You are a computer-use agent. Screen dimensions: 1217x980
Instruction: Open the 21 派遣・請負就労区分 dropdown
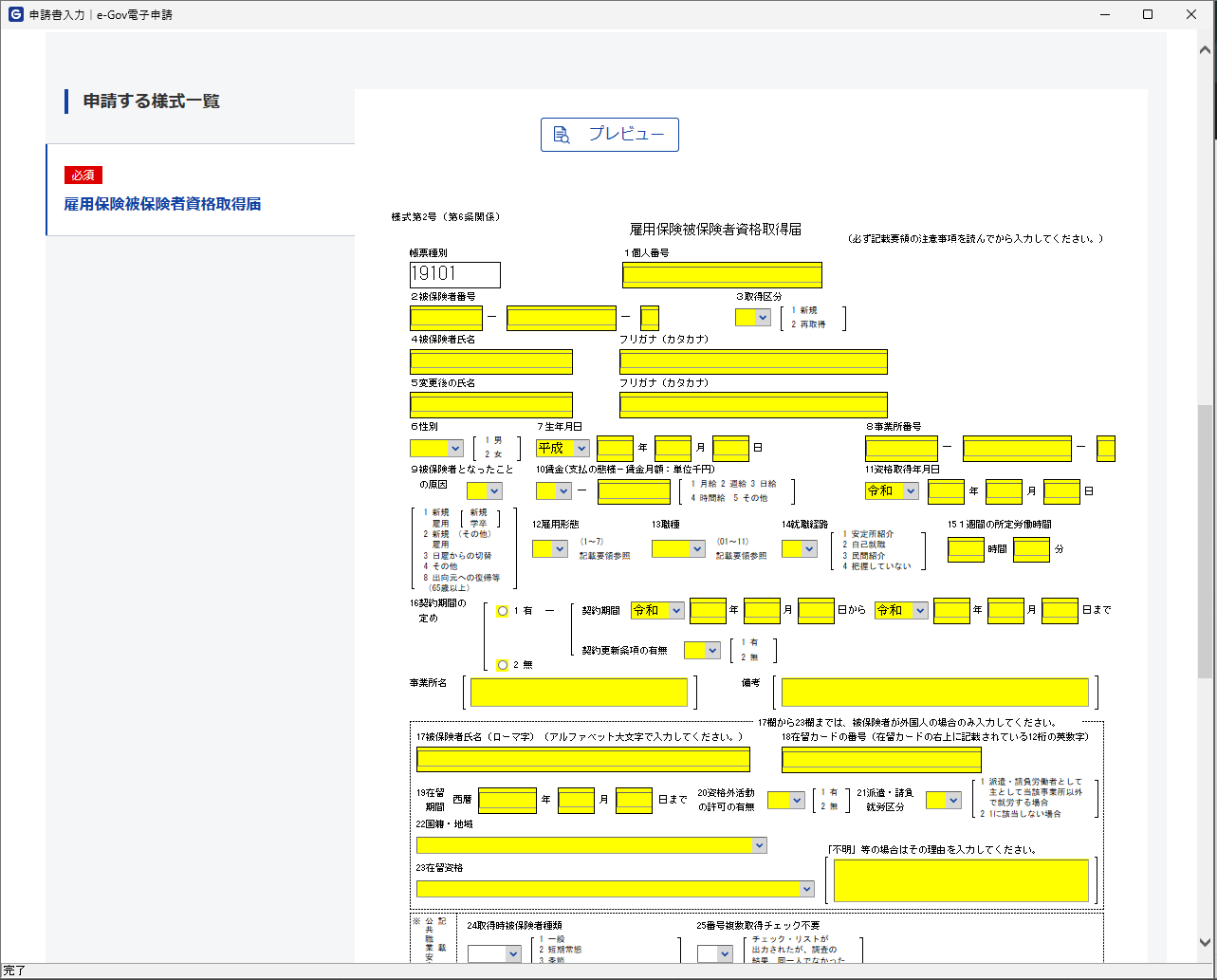[x=944, y=800]
